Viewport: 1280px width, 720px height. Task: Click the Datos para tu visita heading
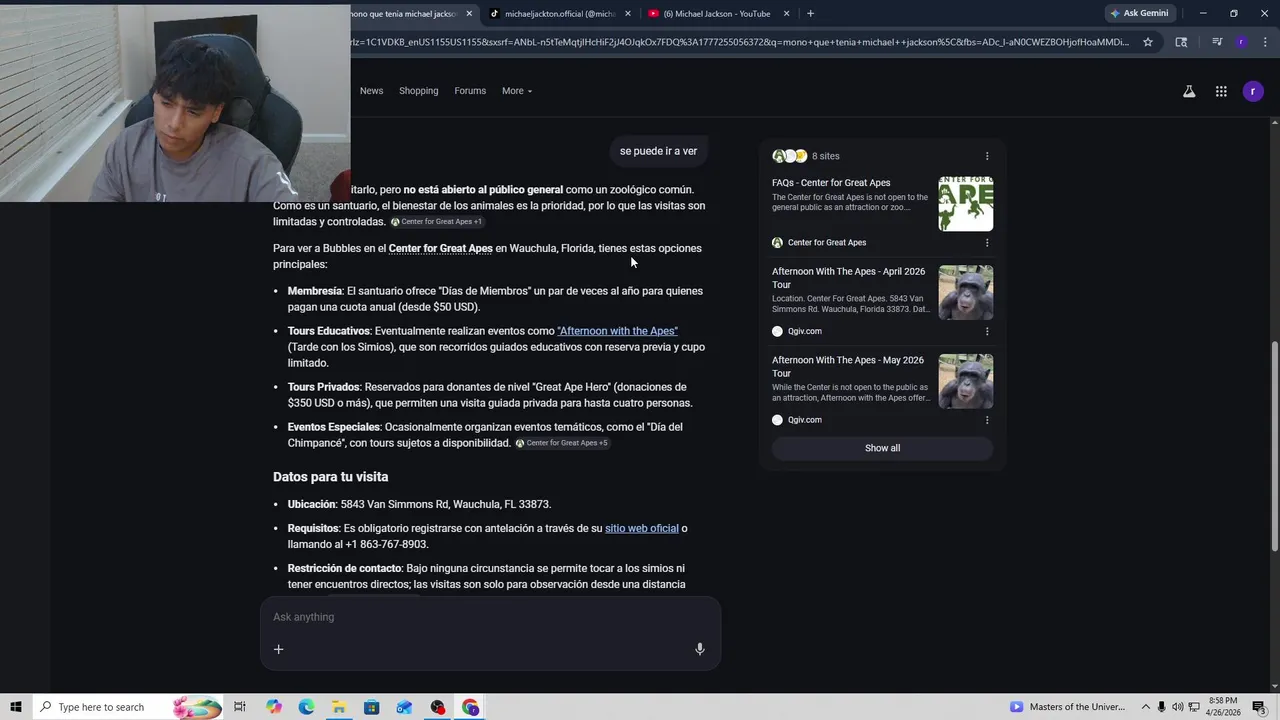[x=330, y=477]
